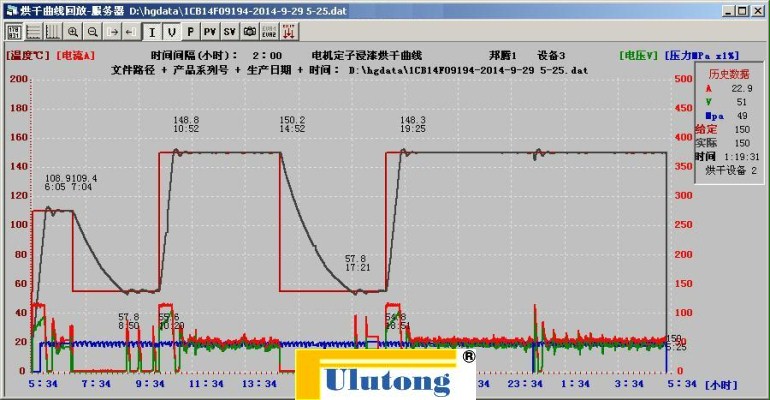The width and height of the screenshot is (770, 400).
Task: Click the 历史数据 panel header
Action: (729, 74)
